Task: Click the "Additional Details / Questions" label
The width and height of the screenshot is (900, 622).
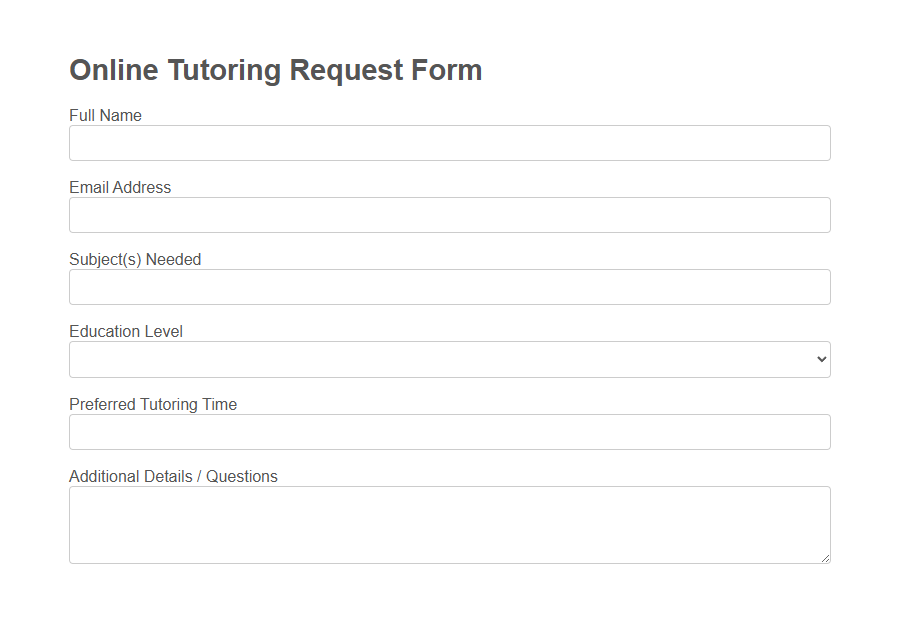Action: (x=173, y=476)
